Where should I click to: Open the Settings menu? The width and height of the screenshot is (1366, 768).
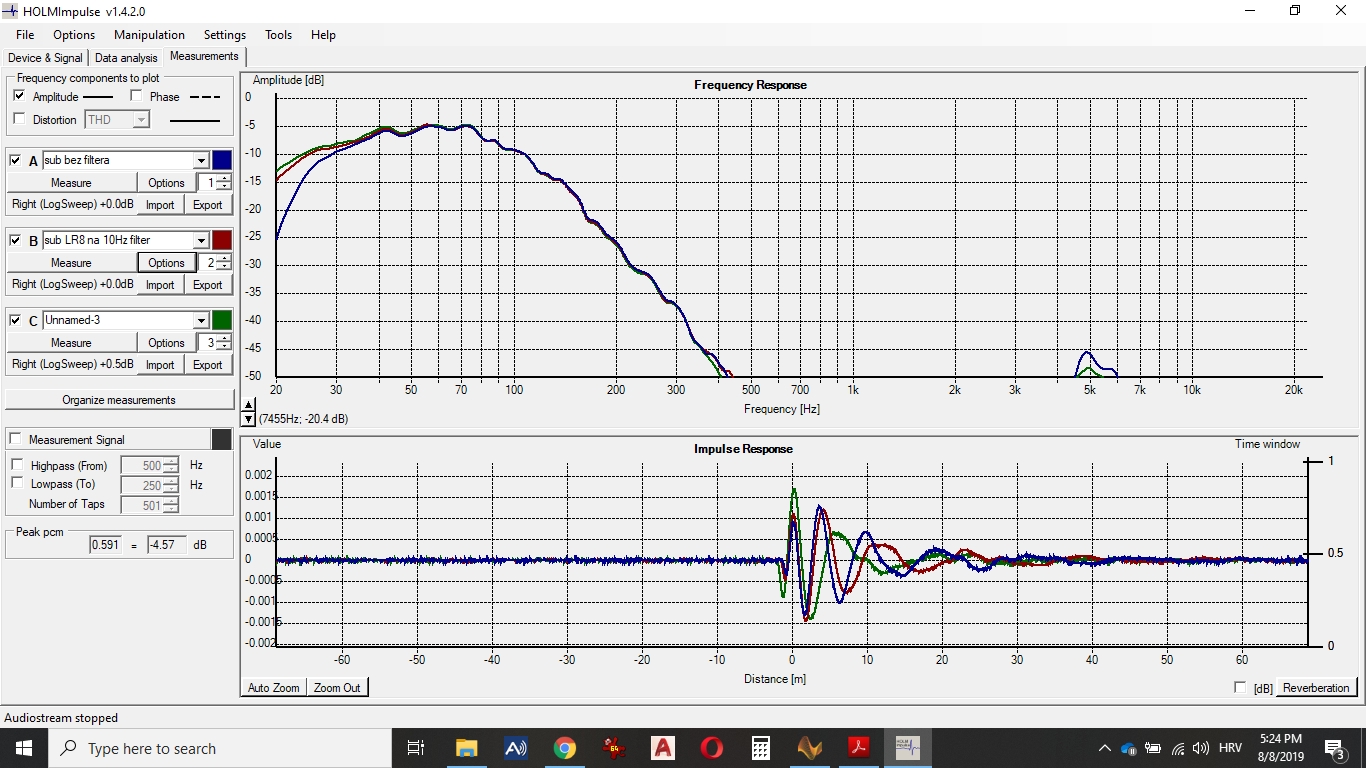(x=224, y=34)
